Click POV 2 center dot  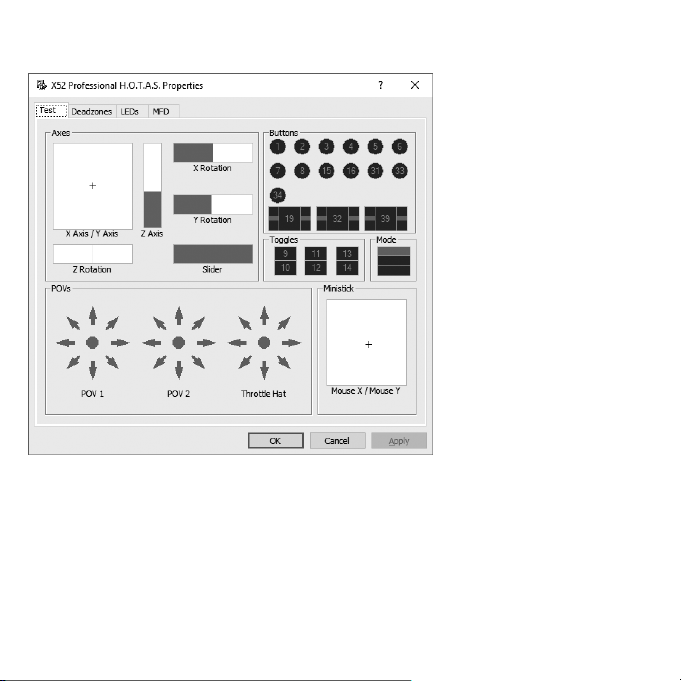pyautogui.click(x=179, y=343)
